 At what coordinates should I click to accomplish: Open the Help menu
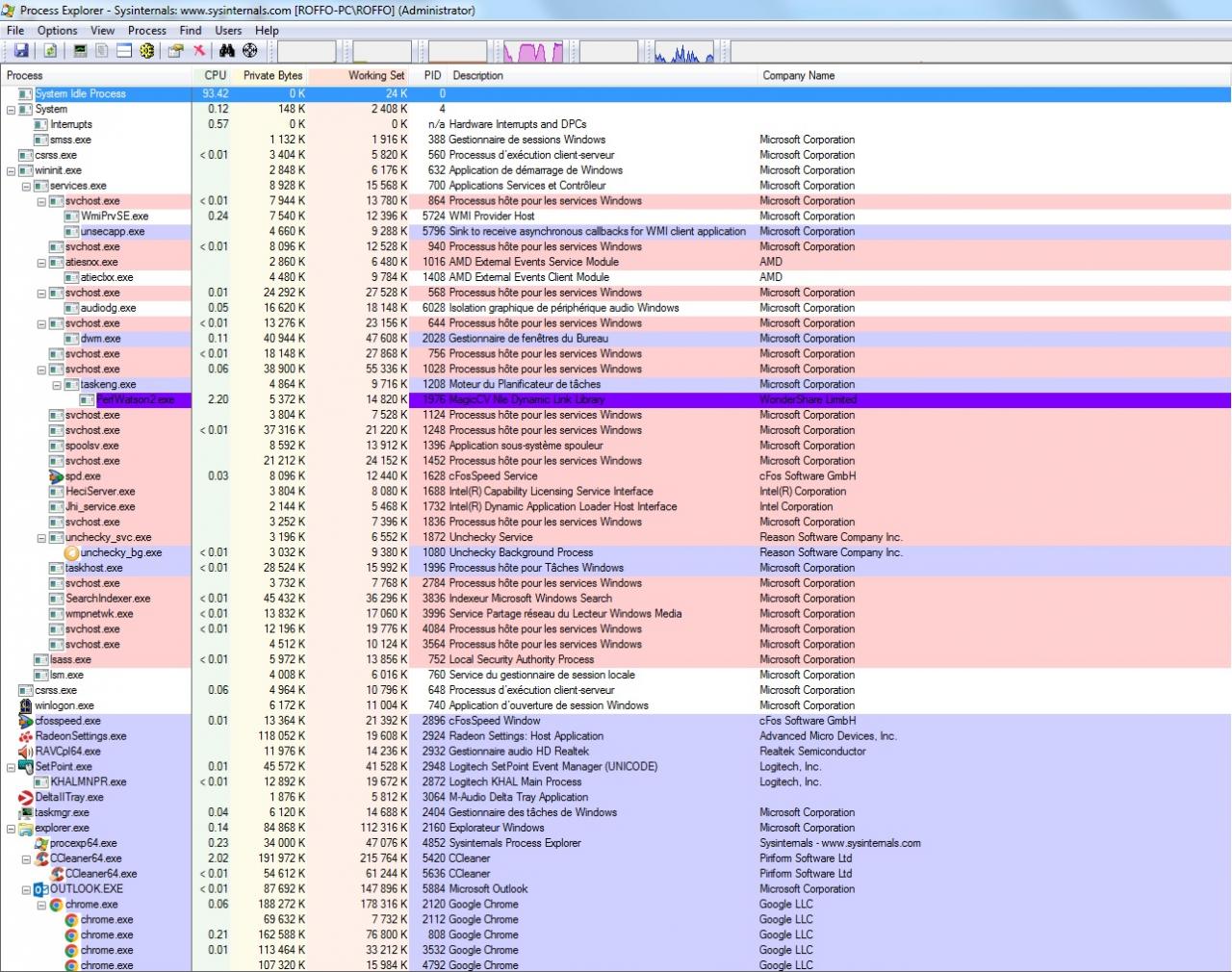click(x=267, y=31)
